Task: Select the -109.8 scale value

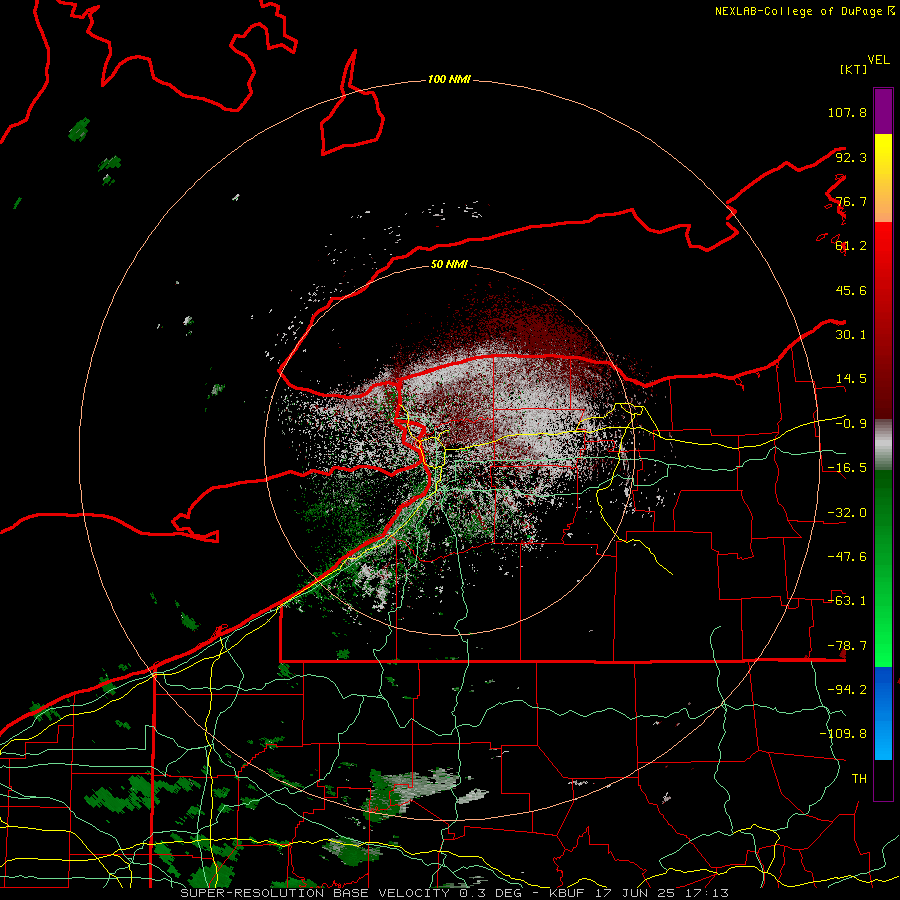Action: coord(843,734)
